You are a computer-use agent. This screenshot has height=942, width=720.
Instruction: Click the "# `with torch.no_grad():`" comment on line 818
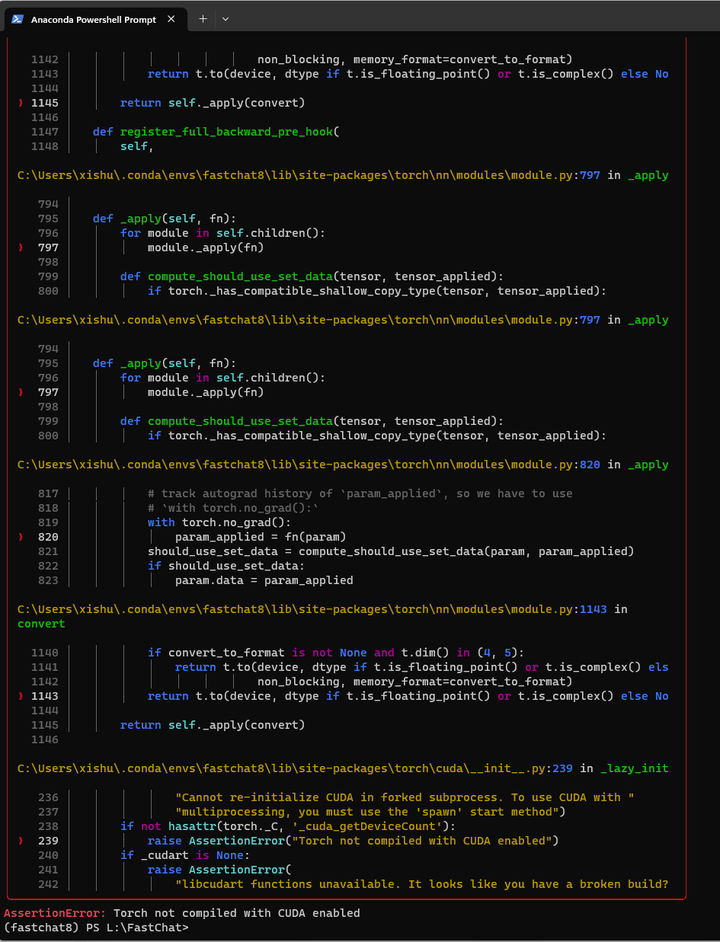click(x=233, y=508)
